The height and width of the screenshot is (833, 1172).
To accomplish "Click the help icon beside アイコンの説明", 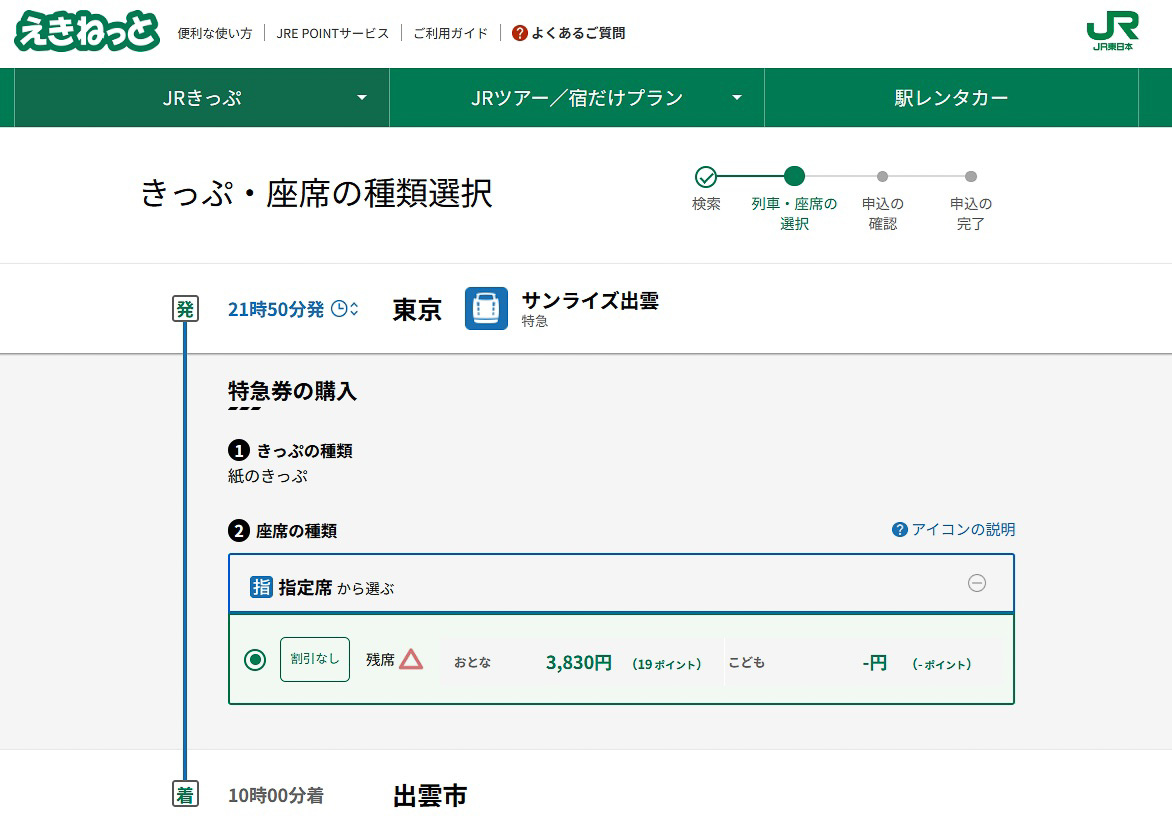I will coord(901,529).
